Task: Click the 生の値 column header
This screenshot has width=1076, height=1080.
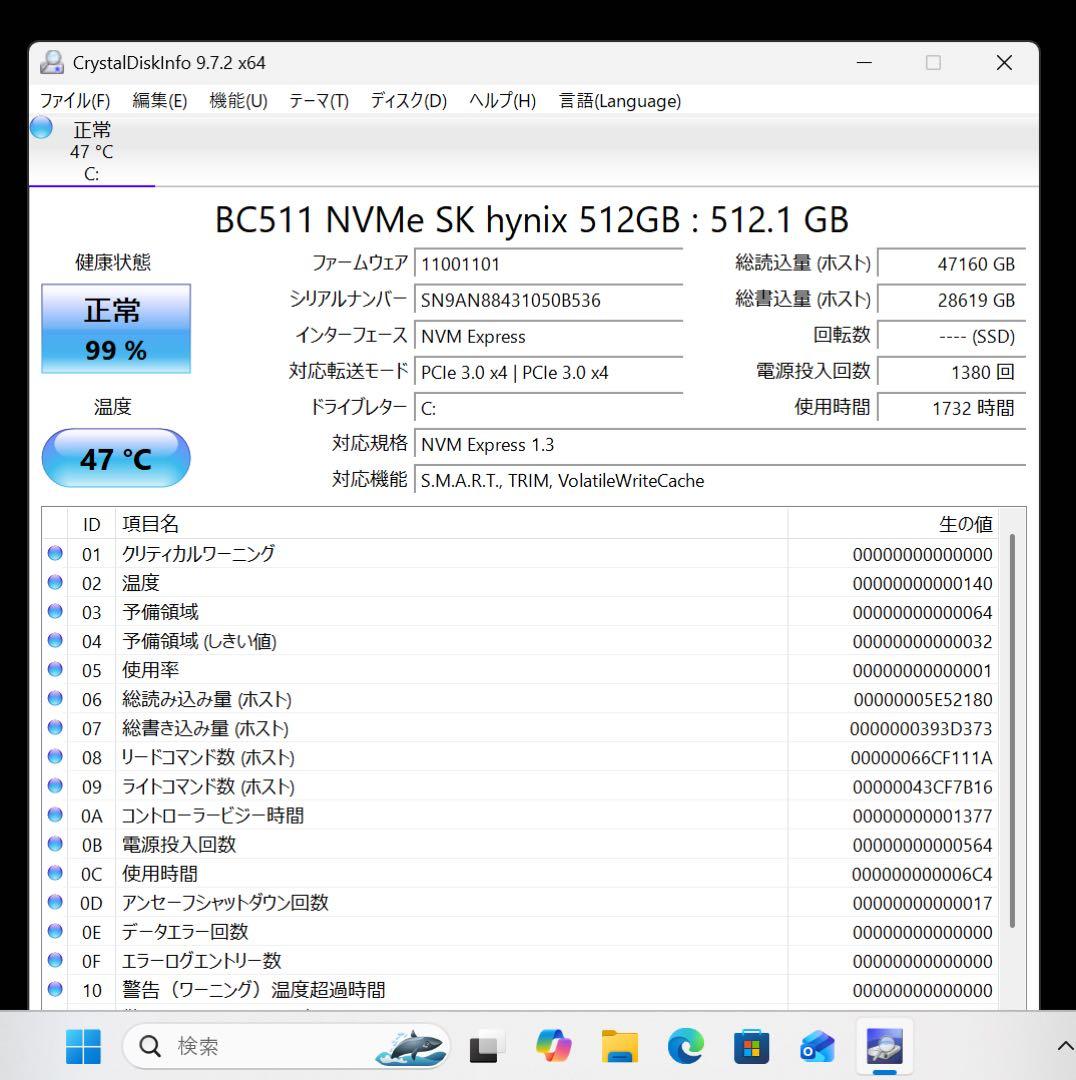Action: coord(893,524)
